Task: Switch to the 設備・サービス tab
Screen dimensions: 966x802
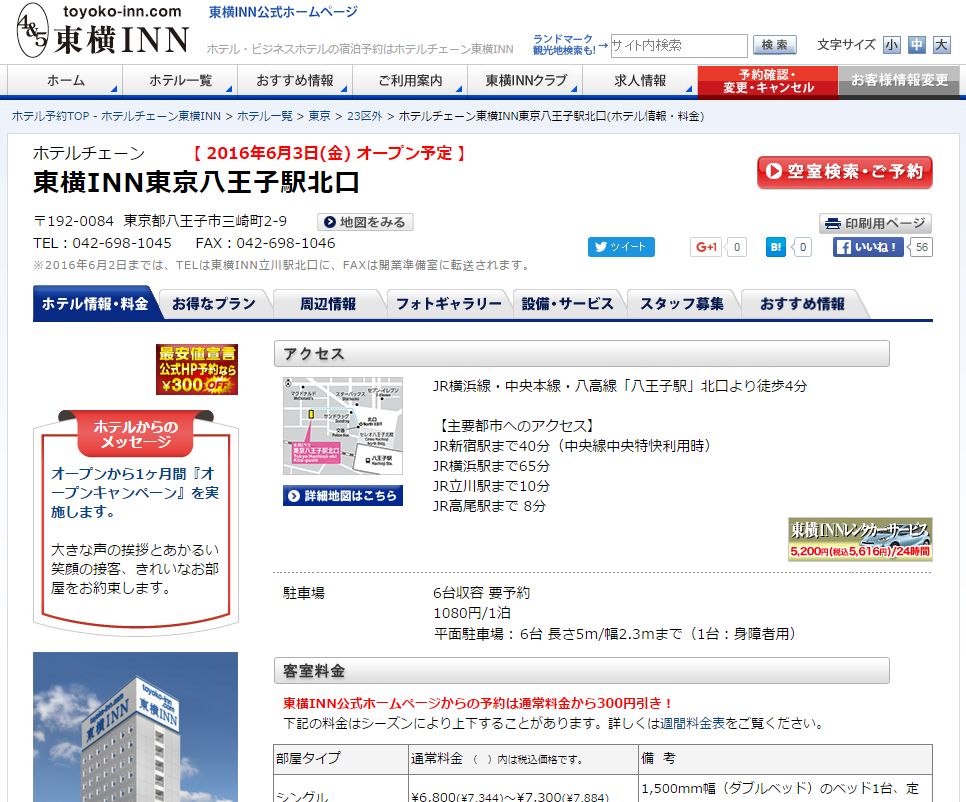Action: [567, 304]
